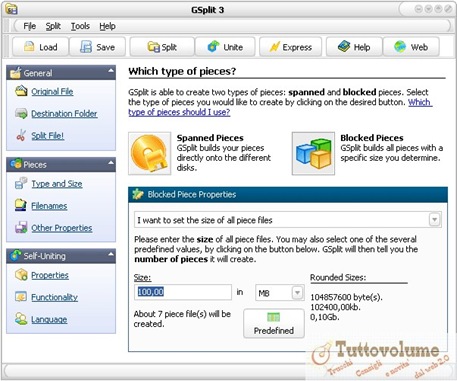Screen dimensions: 457x381
Task: Click the Blocked Piece Properties header icon
Action: (138, 194)
